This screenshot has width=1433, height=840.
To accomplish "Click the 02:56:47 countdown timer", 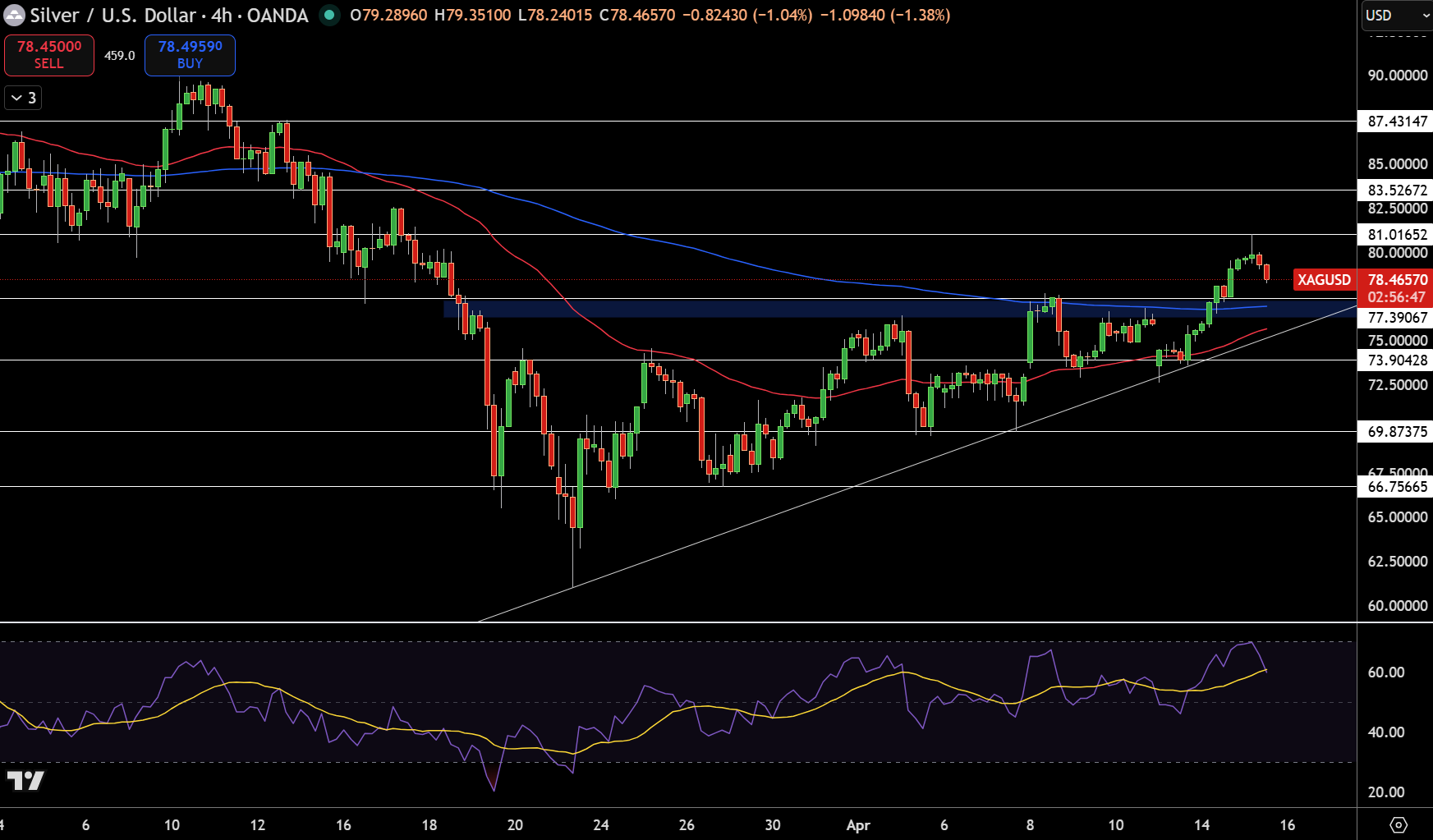I will (1396, 297).
